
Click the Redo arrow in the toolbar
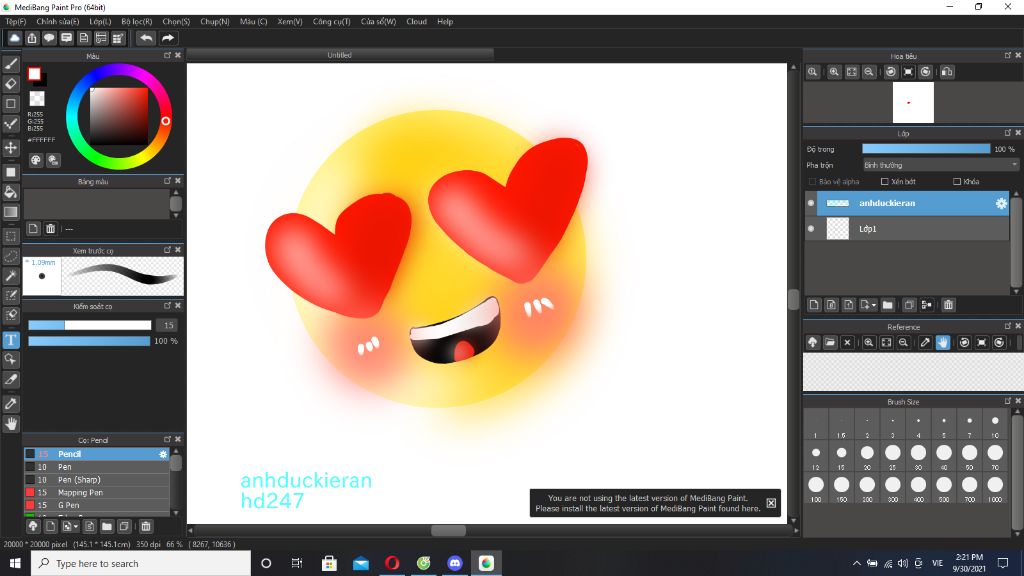tap(168, 39)
